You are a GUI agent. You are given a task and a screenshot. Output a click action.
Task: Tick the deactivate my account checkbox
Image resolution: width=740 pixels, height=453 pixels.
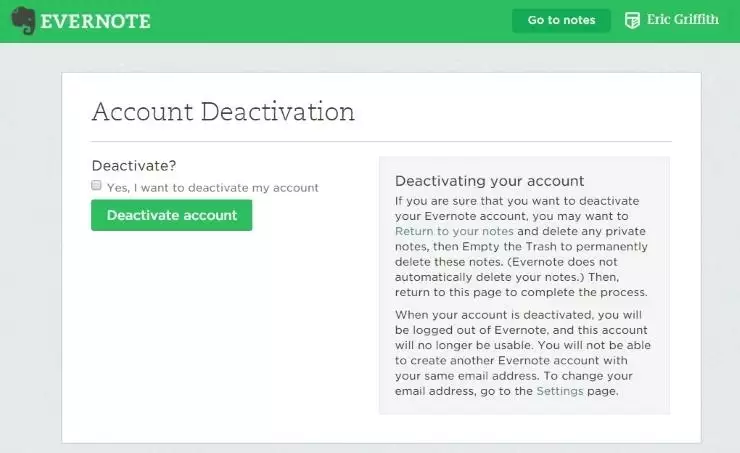(97, 186)
